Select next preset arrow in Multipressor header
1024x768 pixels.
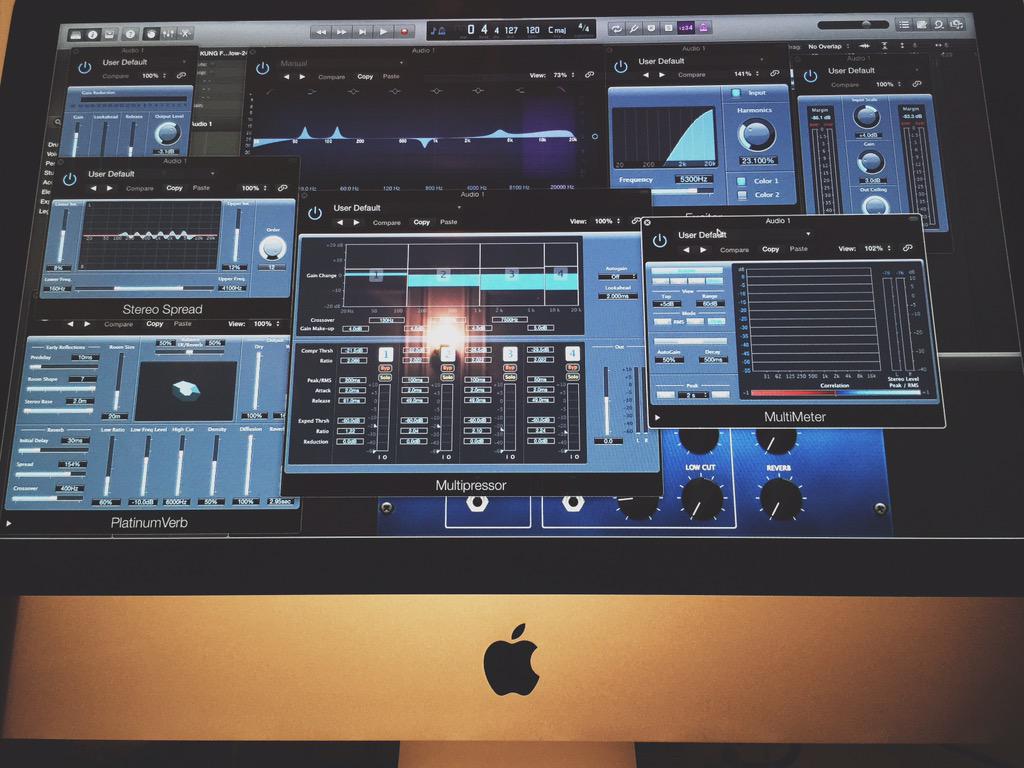(357, 223)
